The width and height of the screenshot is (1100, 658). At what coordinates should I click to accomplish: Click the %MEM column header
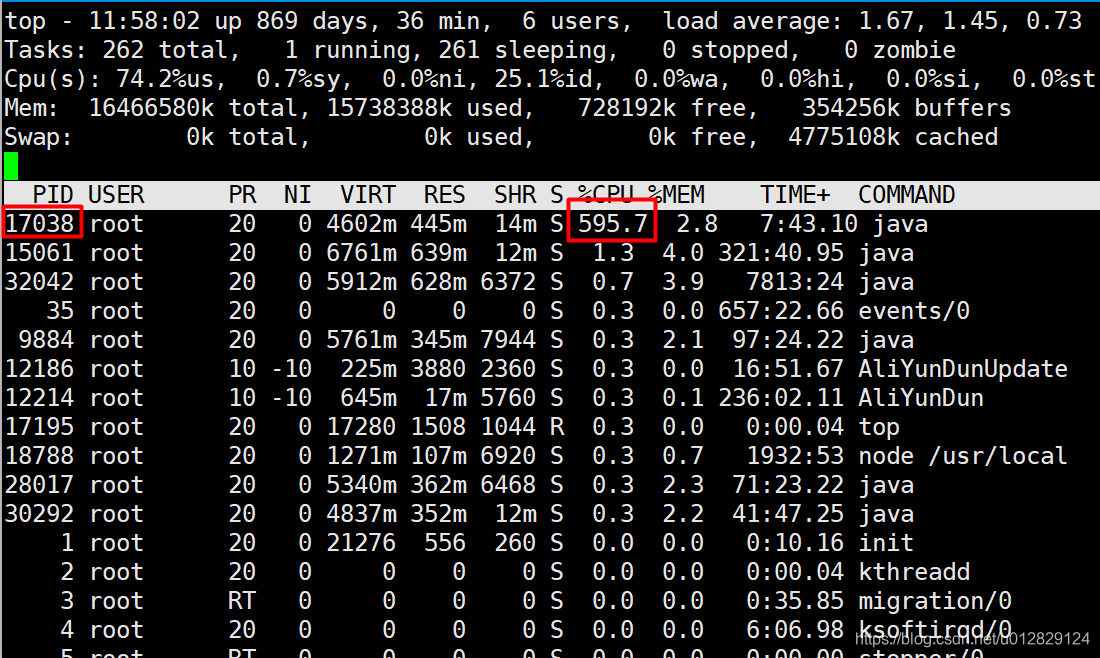(x=676, y=194)
